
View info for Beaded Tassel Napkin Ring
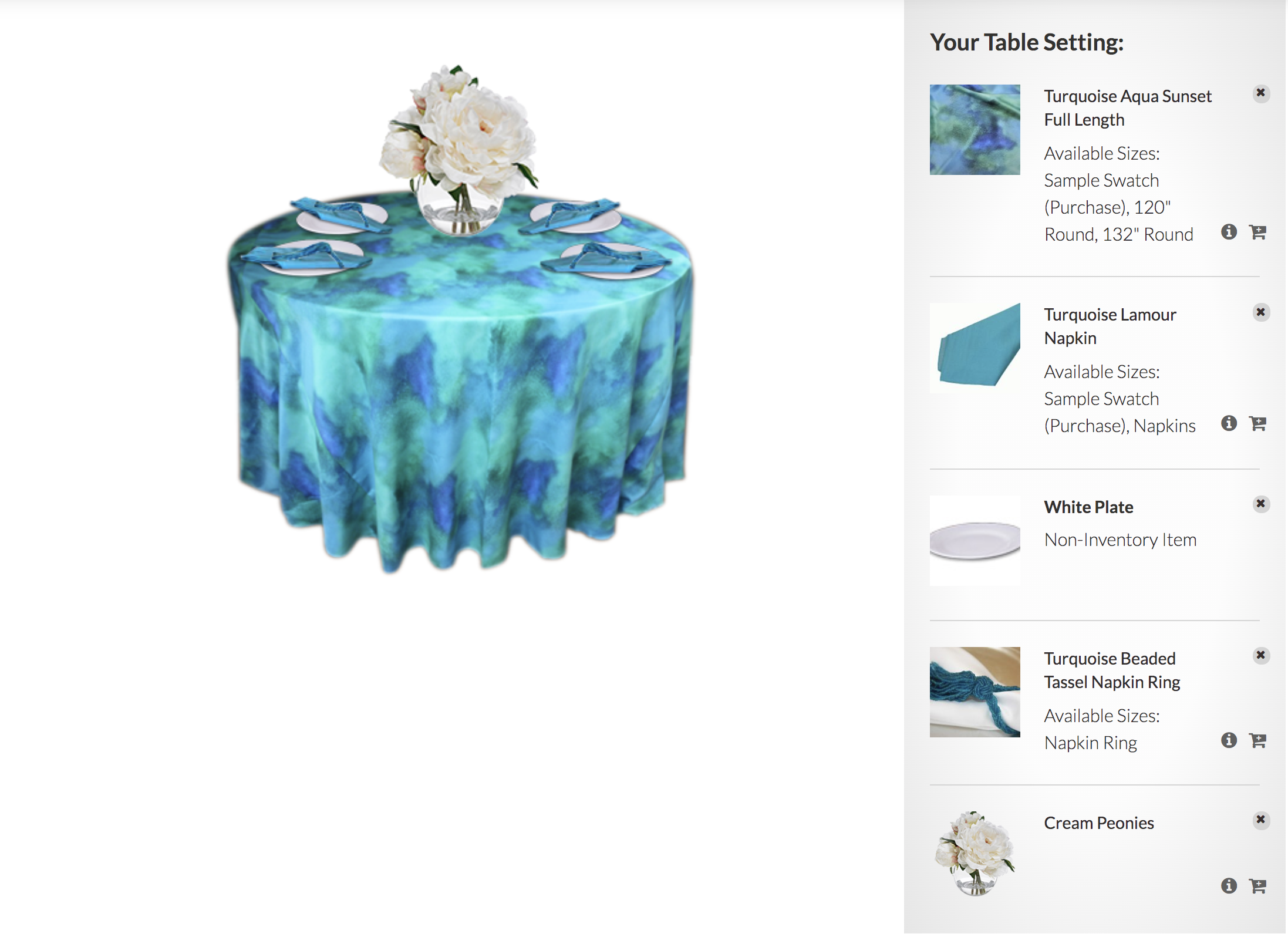coord(1229,740)
